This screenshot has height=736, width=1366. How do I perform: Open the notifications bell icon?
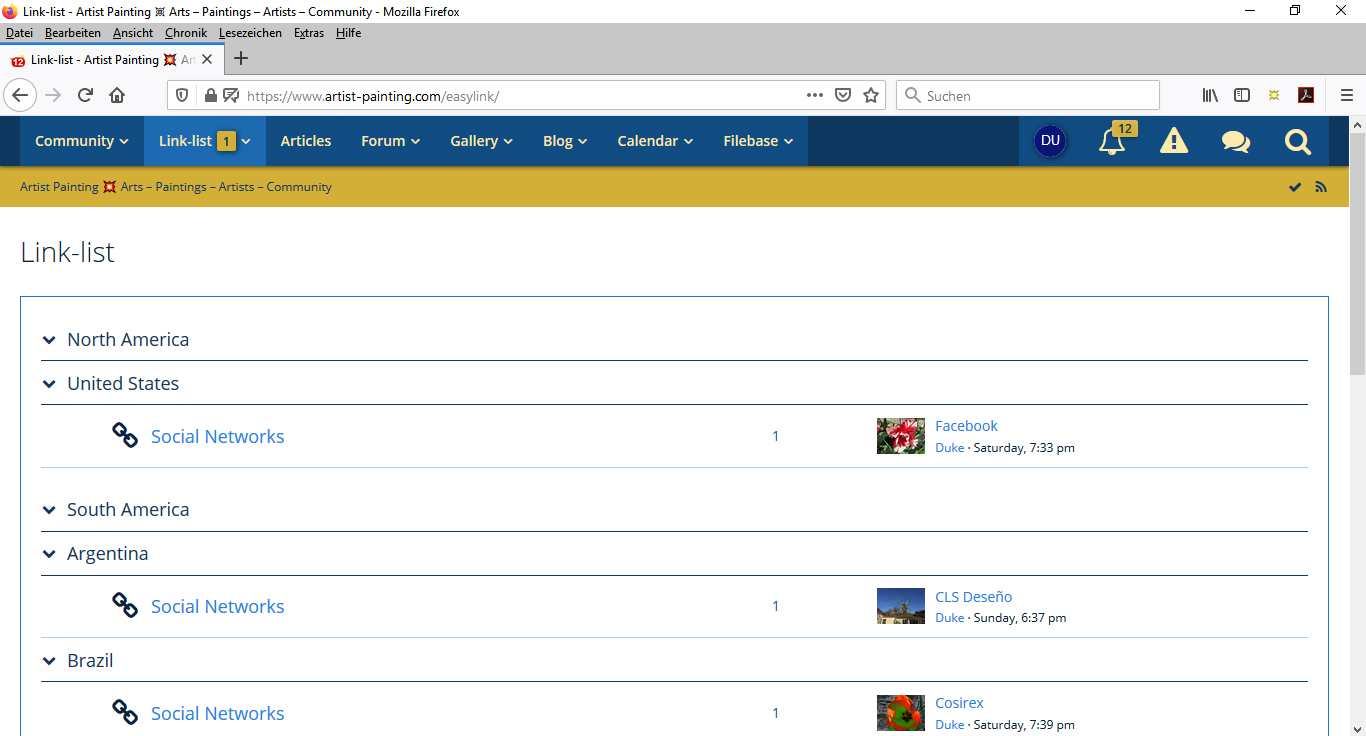click(1112, 142)
